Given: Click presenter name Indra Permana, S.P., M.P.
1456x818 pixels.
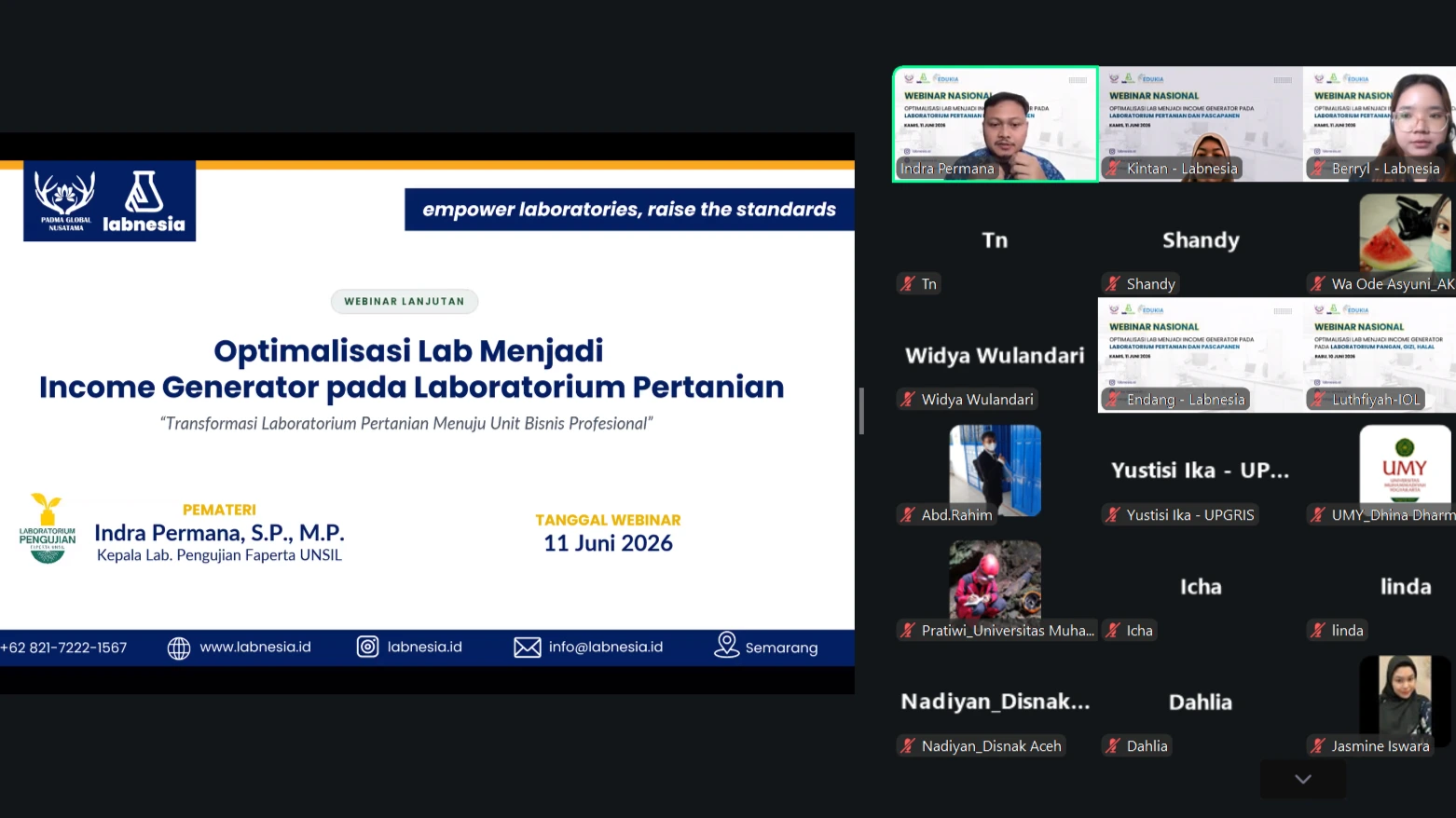Looking at the screenshot, I should [219, 533].
